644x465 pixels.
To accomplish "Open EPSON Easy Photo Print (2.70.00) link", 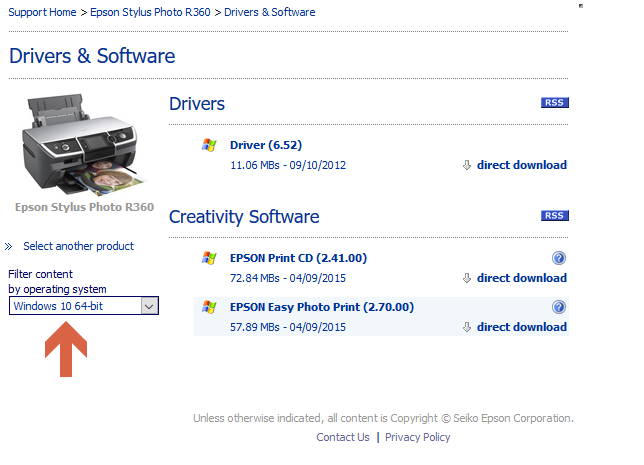I will pyautogui.click(x=322, y=307).
